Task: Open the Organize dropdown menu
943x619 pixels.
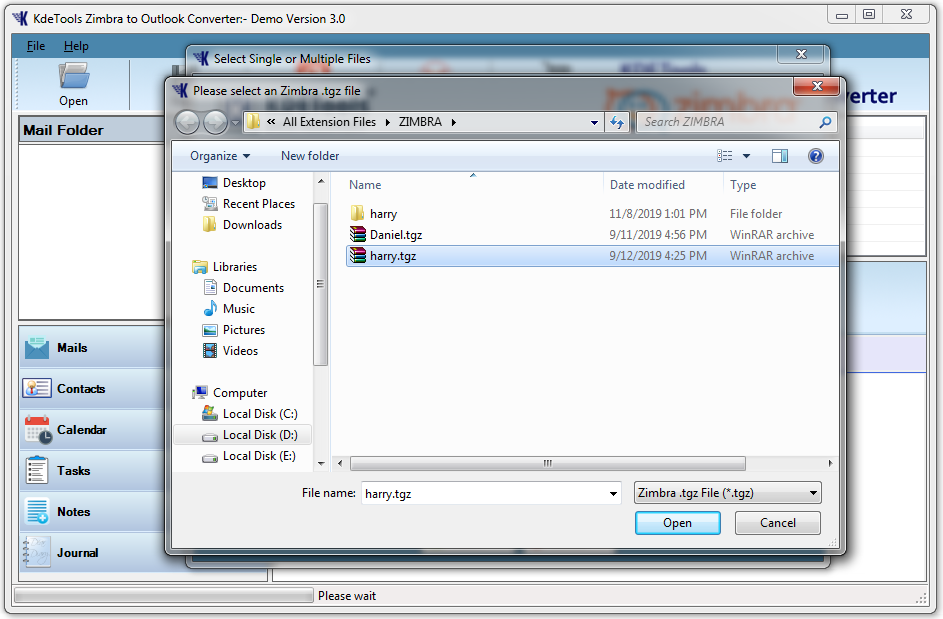Action: point(220,156)
